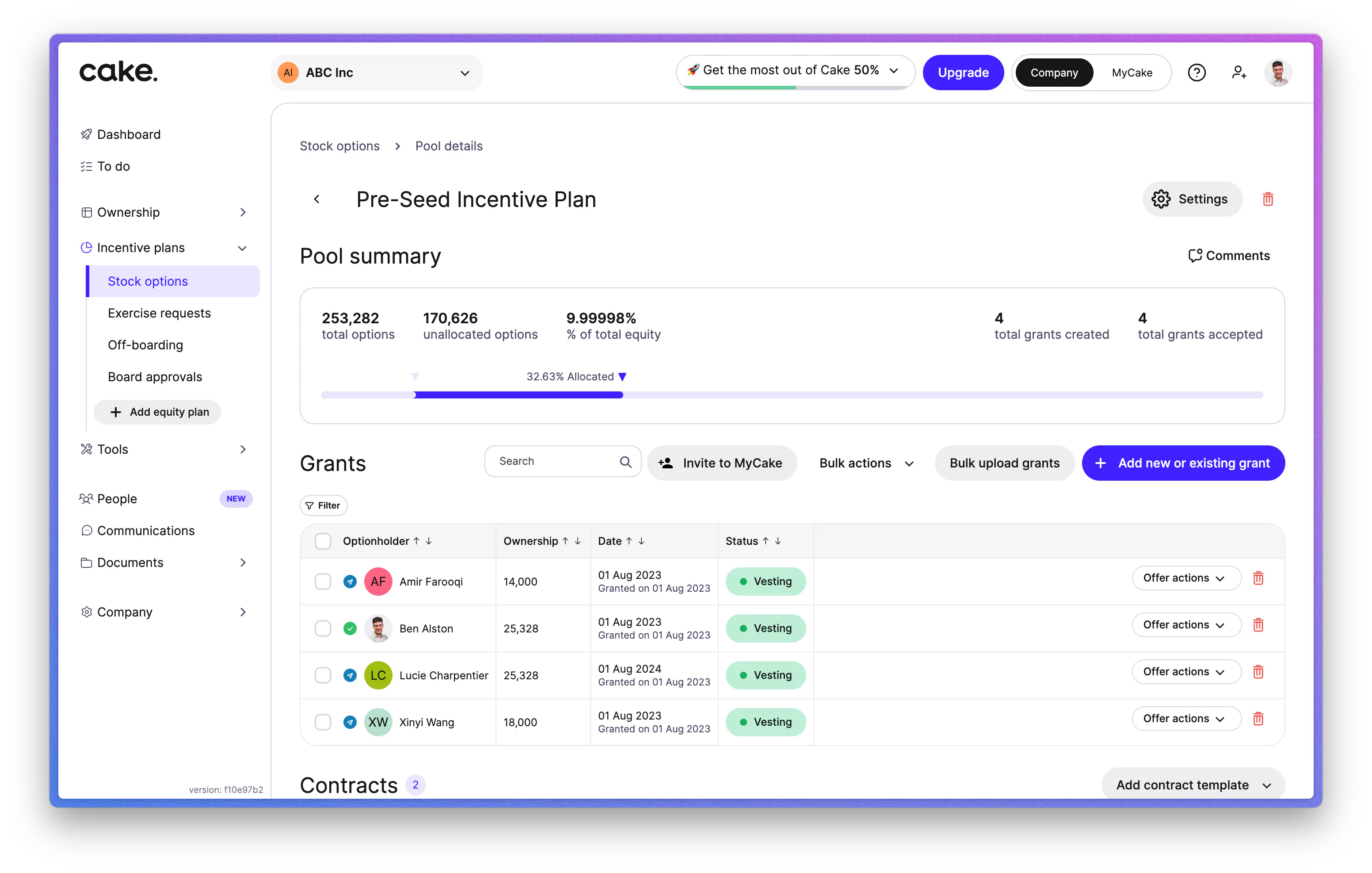This screenshot has width=1372, height=873.
Task: Click the search magnifier icon in Grants
Action: click(x=625, y=461)
